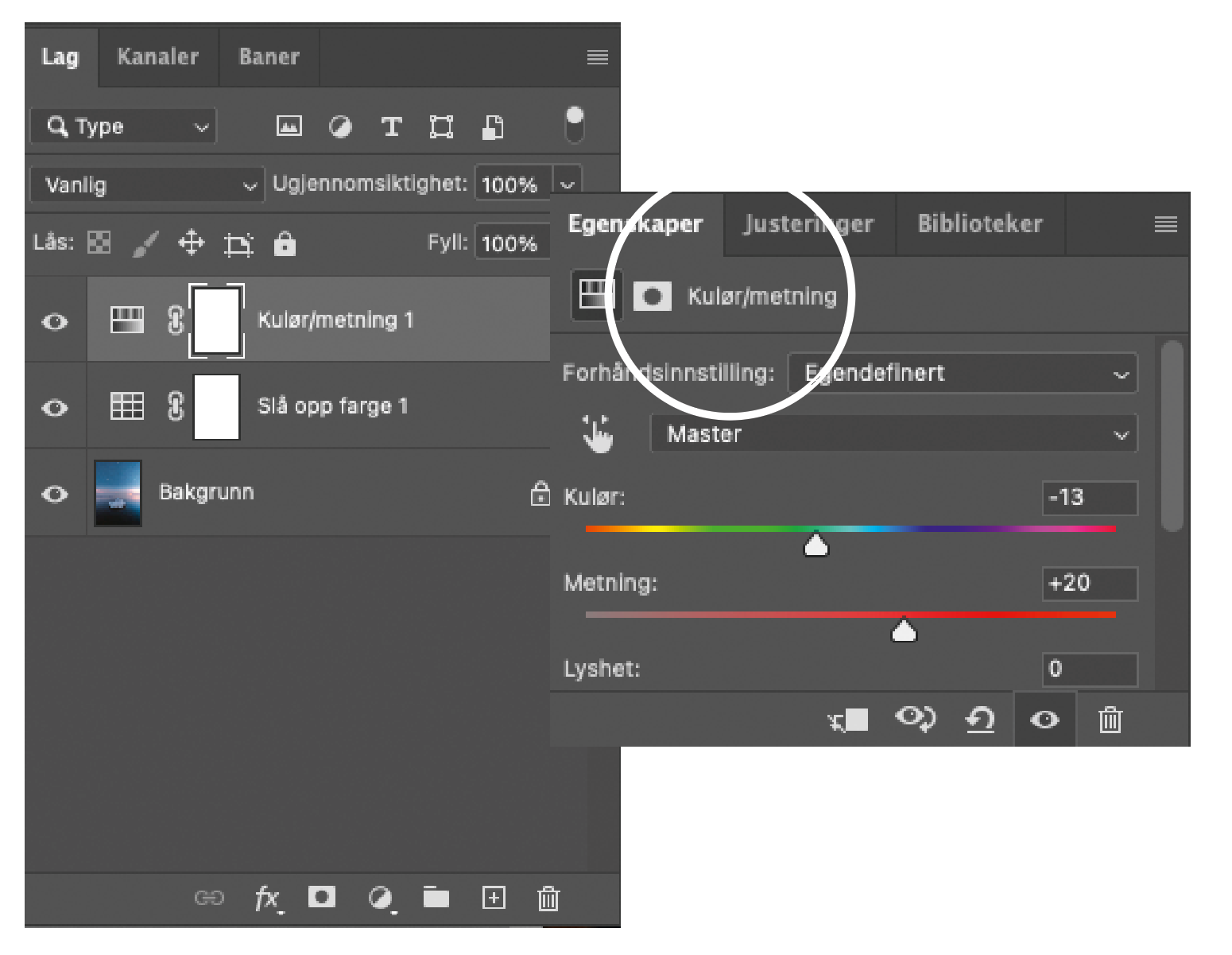1232x955 pixels.
Task: Switch to the Kanaler tab
Action: tap(157, 57)
